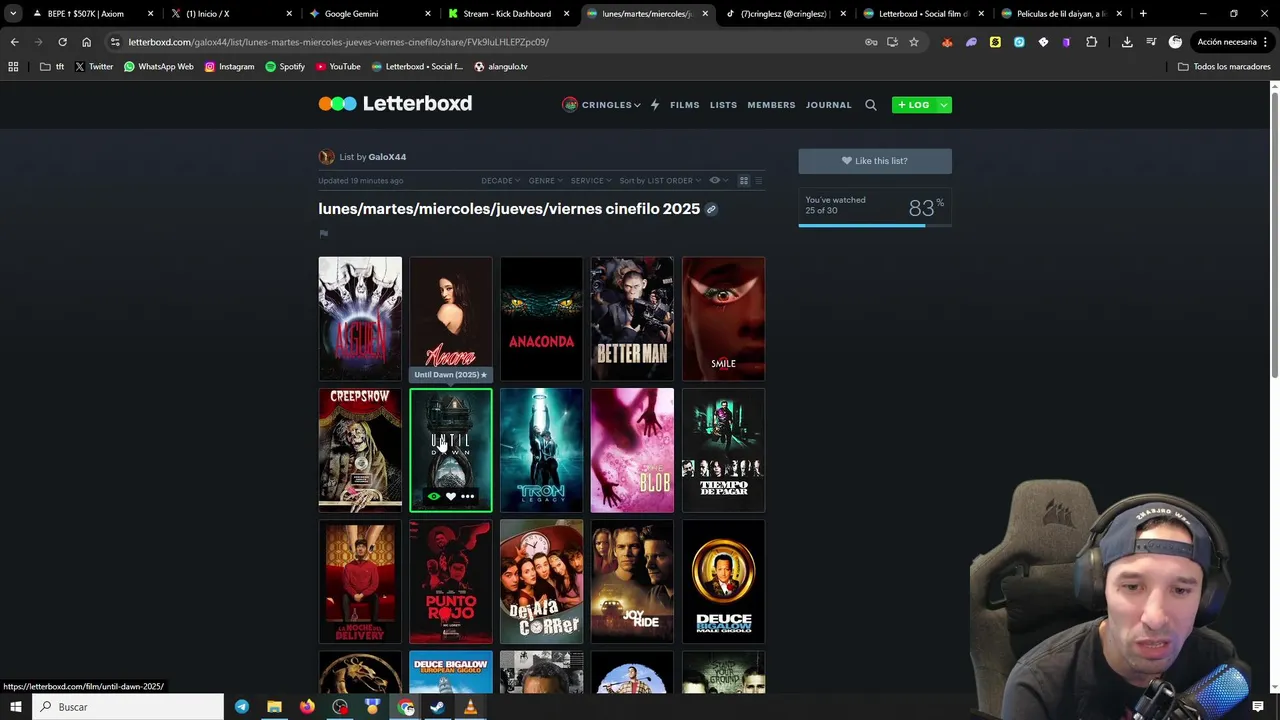This screenshot has width=1280, height=720.
Task: Open YouTube bookmark
Action: 338,67
